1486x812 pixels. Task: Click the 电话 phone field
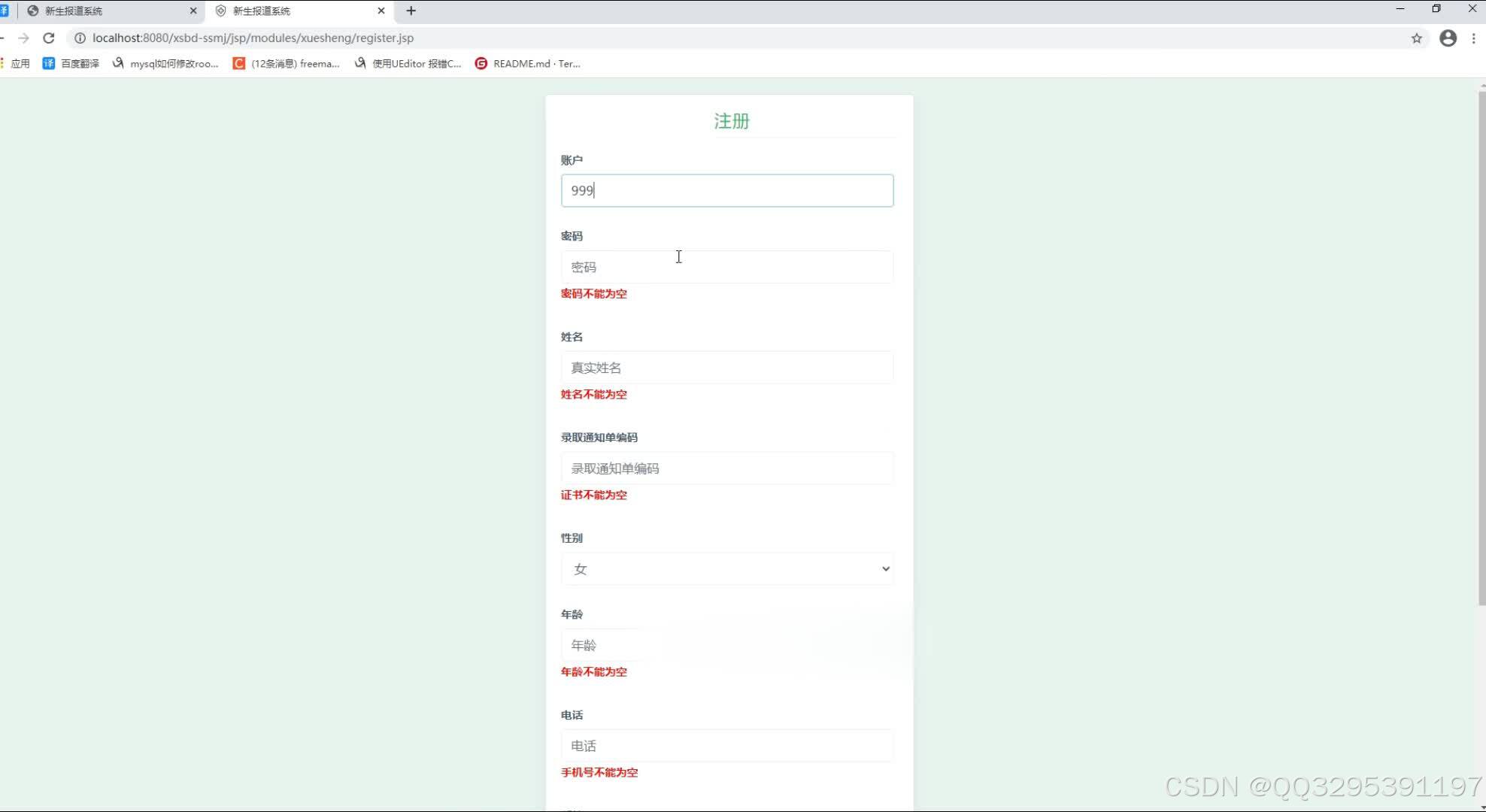727,746
